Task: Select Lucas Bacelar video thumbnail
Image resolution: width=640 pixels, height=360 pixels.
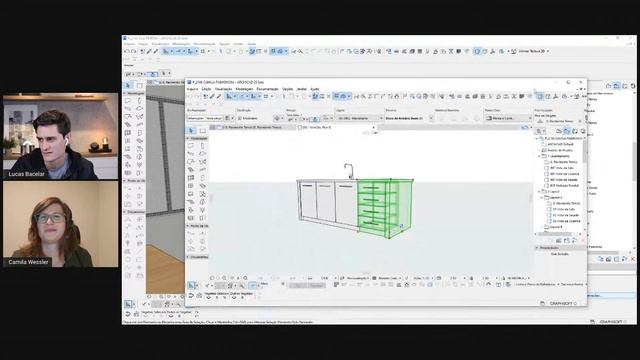Action: pyautogui.click(x=60, y=136)
